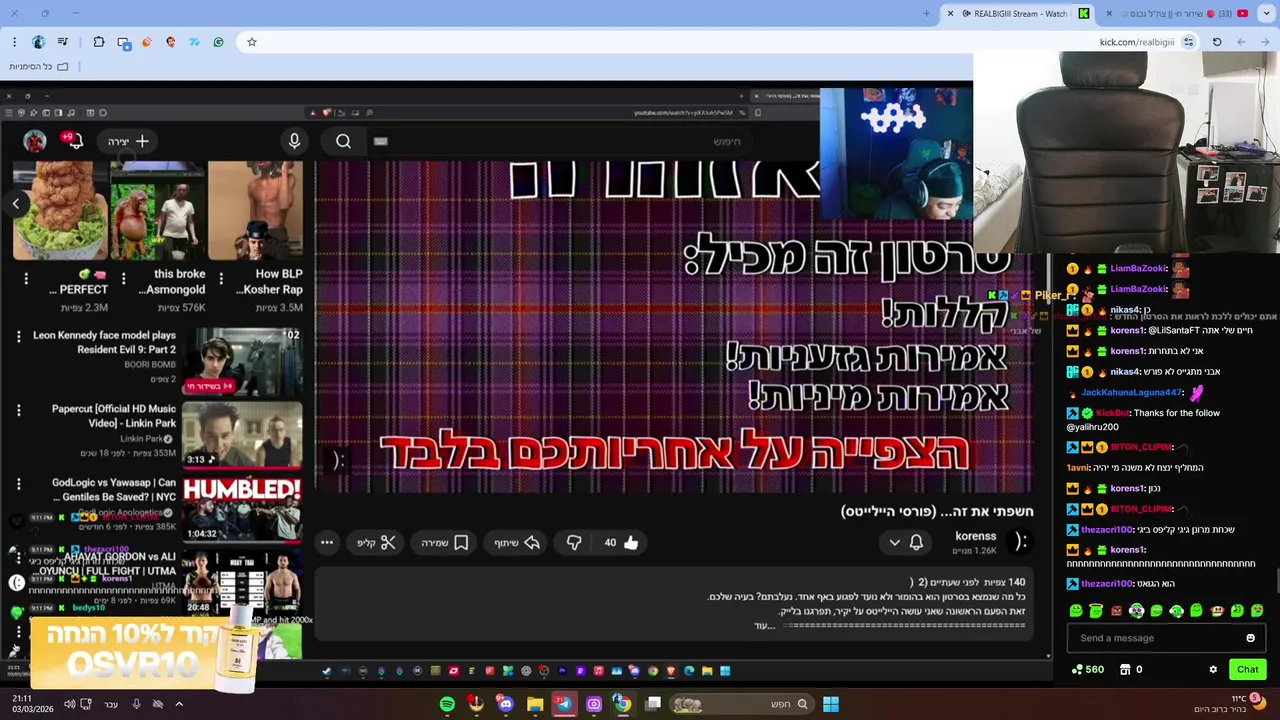
Task: Open menu for GodLogic vs Yawasap video
Action: (x=18, y=483)
